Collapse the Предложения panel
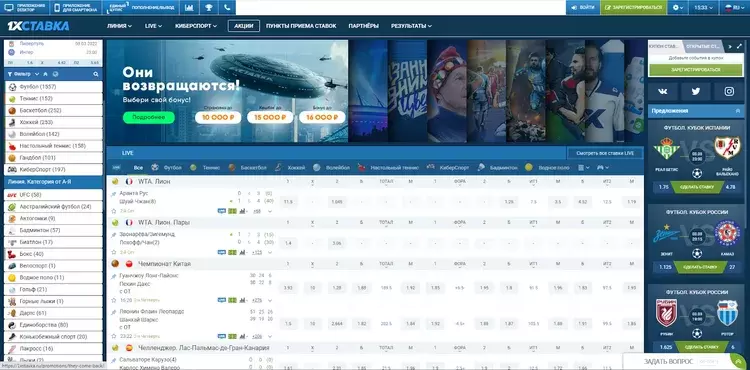750x370 pixels. pos(738,111)
